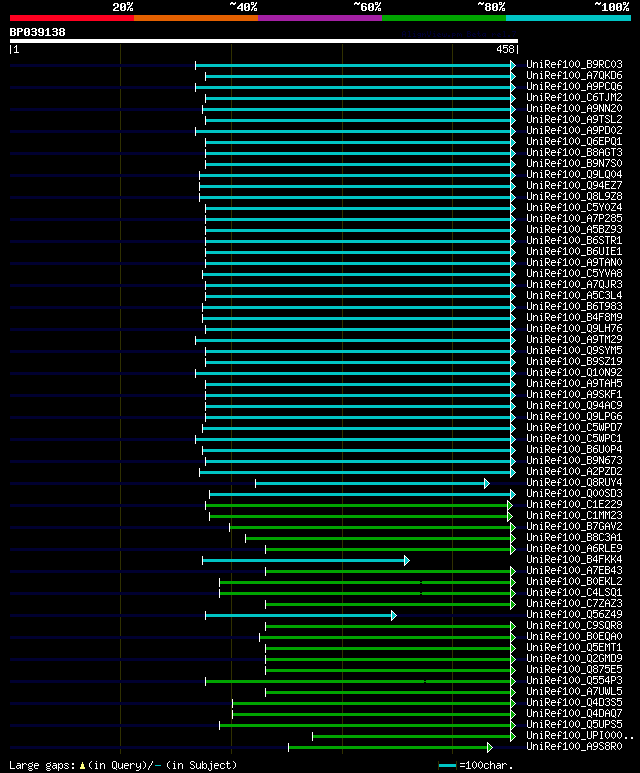Viewport: 640px width, 773px height.
Task: Go to UniRef100_C5WPC1 hit
Action: [574, 438]
